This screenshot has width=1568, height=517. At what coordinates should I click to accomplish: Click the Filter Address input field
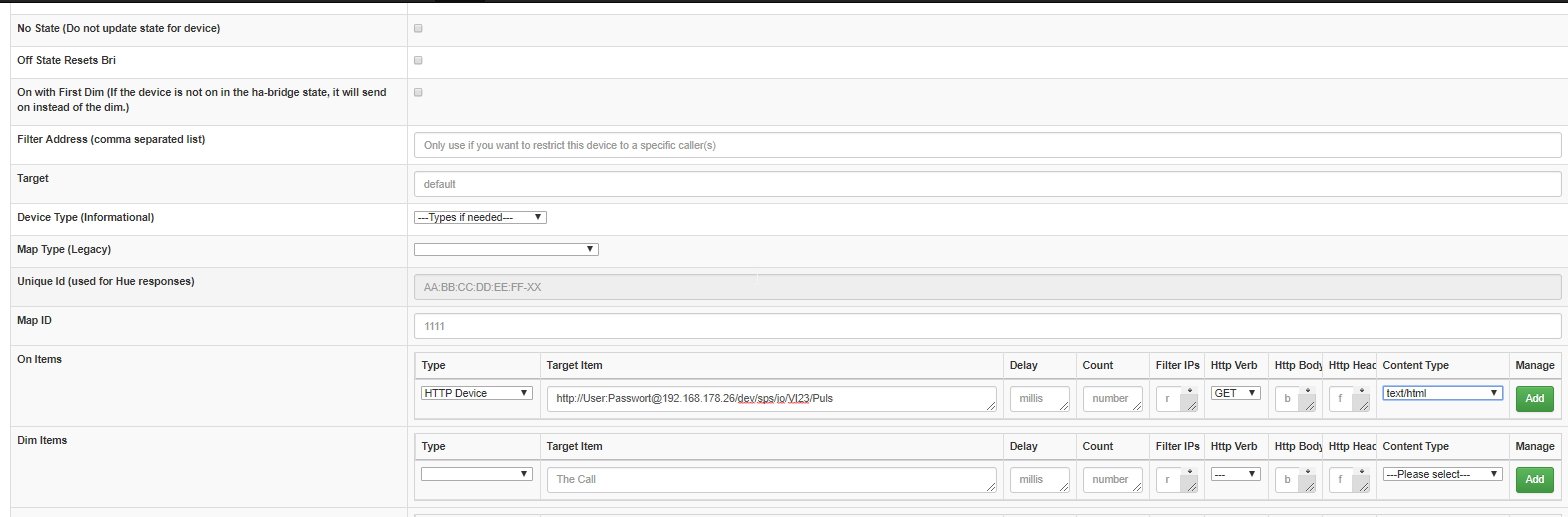pyautogui.click(x=987, y=145)
